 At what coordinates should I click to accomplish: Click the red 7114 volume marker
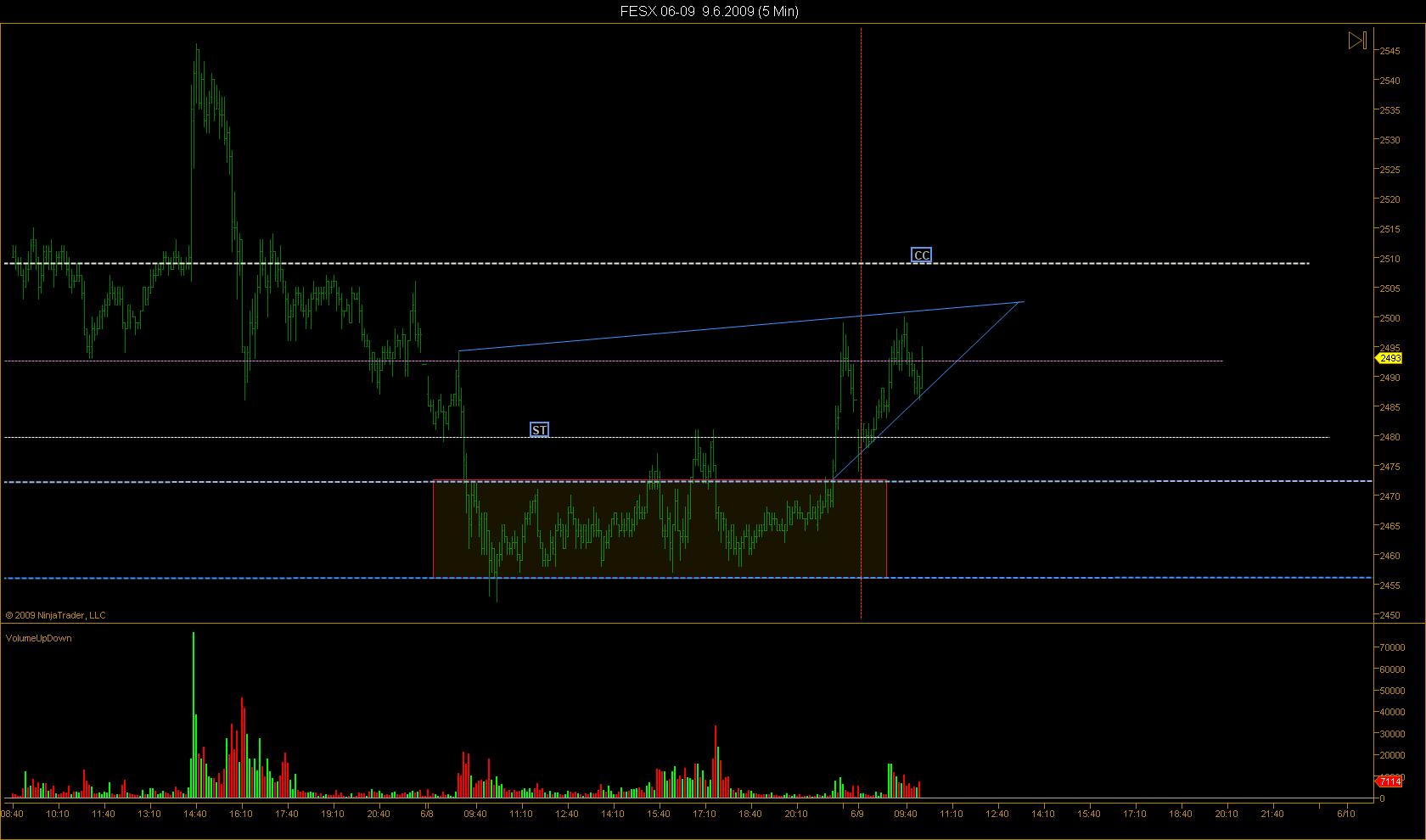pyautogui.click(x=1389, y=781)
